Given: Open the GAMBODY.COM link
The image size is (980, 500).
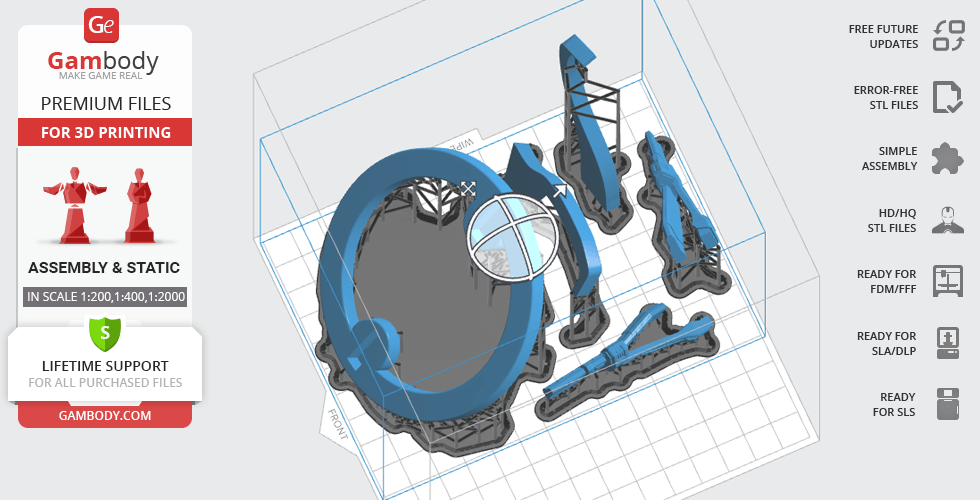Looking at the screenshot, I should [105, 414].
